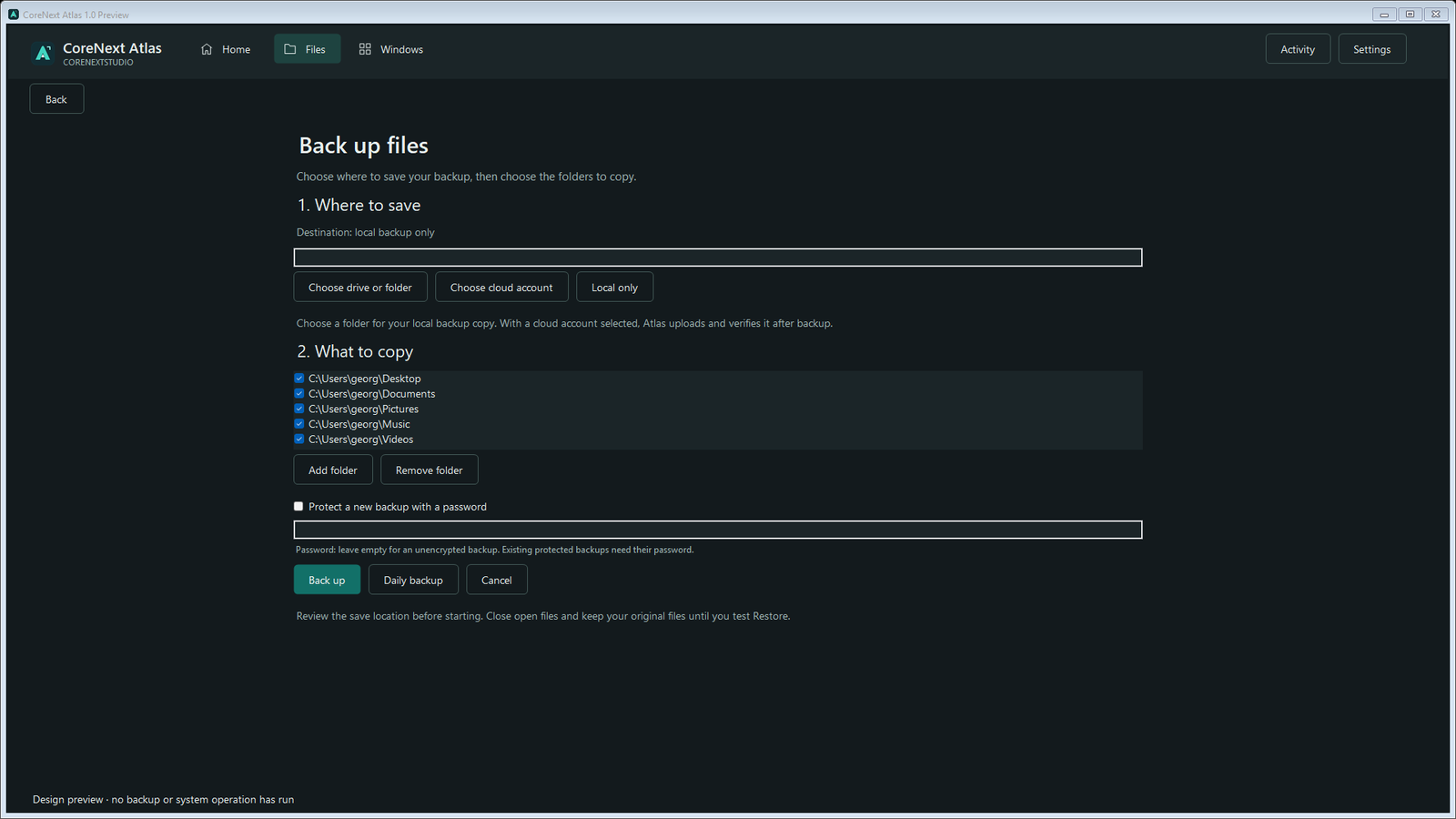This screenshot has height=819, width=1456.
Task: Start the backup with Back up button
Action: point(327,580)
